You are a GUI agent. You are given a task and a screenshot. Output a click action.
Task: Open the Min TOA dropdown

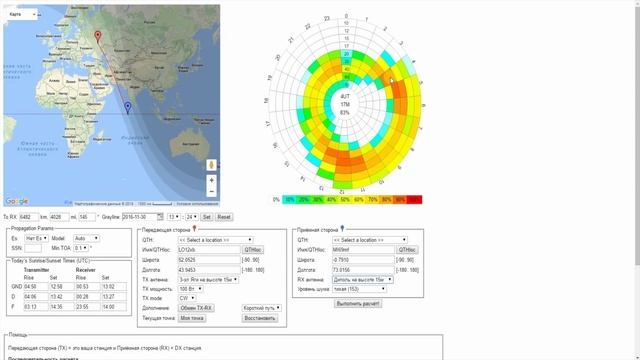click(x=81, y=248)
